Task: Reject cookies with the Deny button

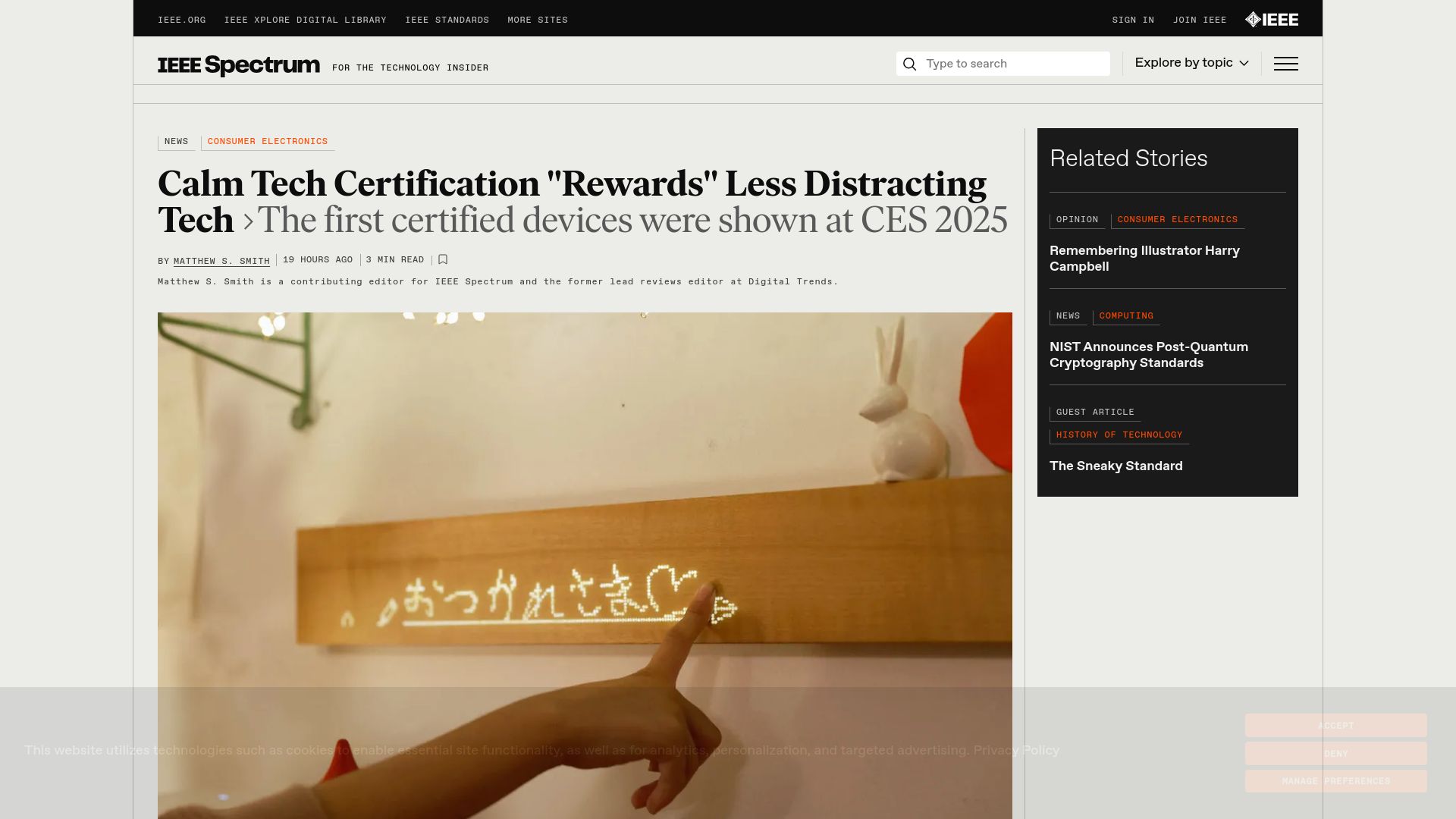Action: click(x=1335, y=754)
